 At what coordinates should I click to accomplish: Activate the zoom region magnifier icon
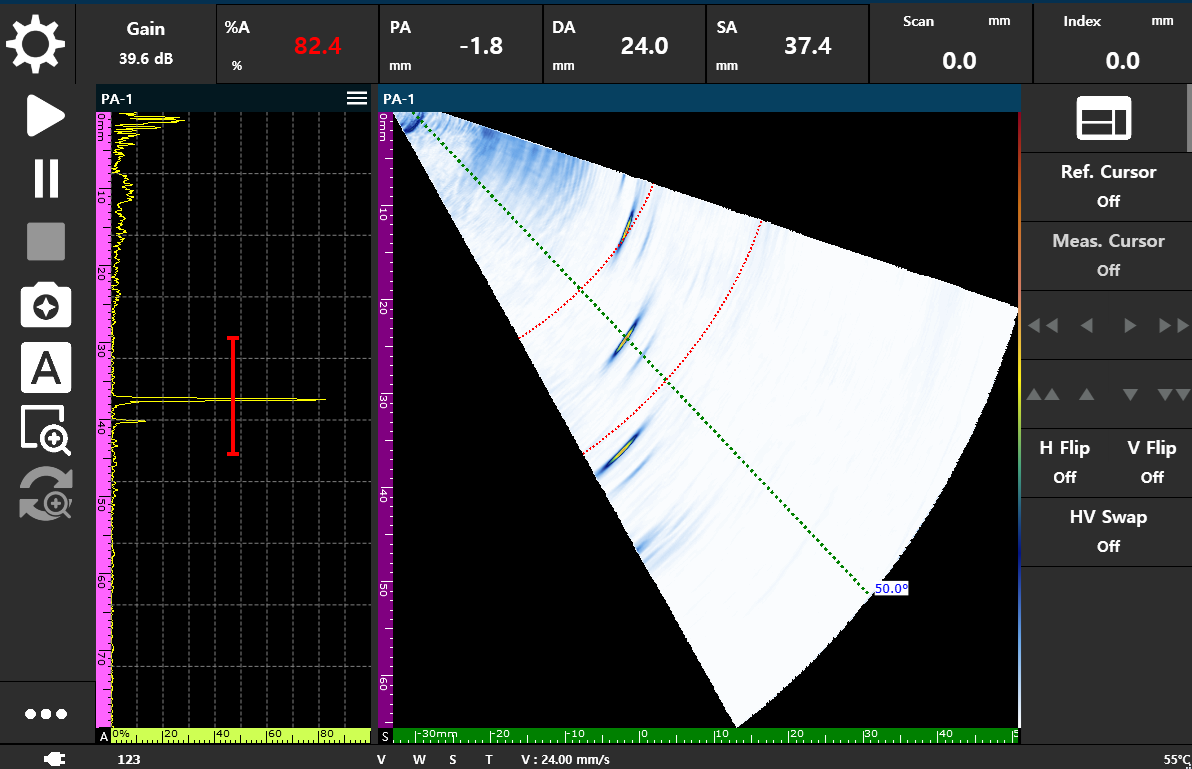tap(46, 430)
